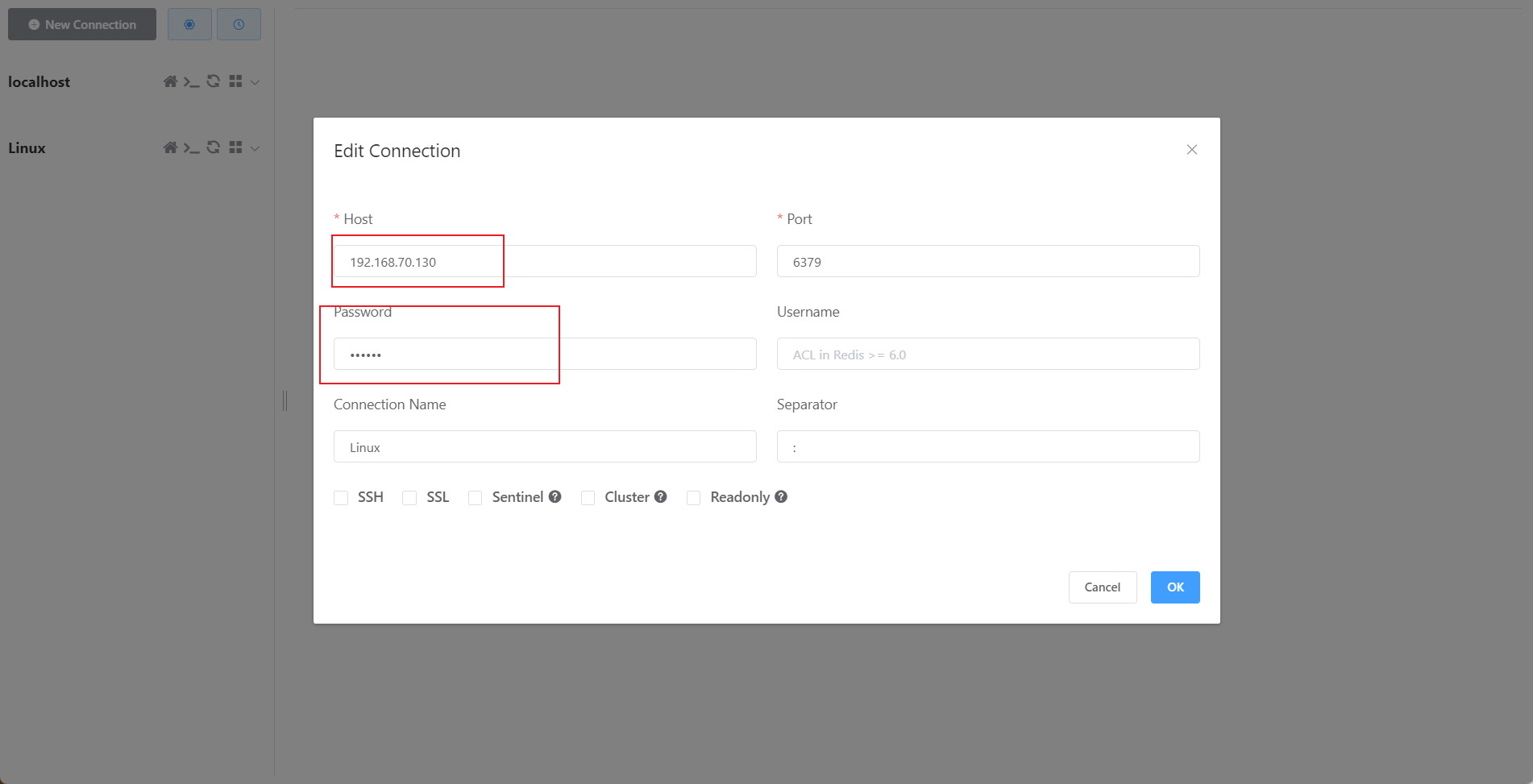Open the grid menu icon for localhost
The height and width of the screenshot is (784, 1533).
235,81
